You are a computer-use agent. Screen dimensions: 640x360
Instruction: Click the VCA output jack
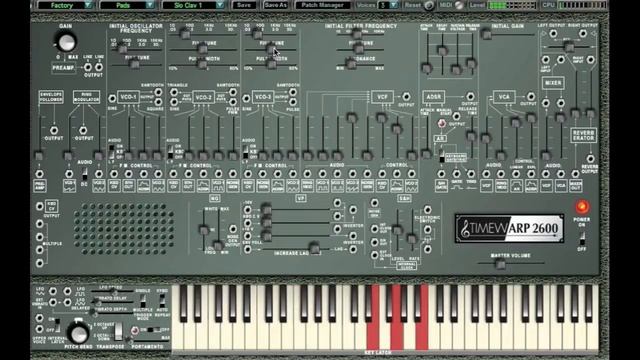pos(531,97)
